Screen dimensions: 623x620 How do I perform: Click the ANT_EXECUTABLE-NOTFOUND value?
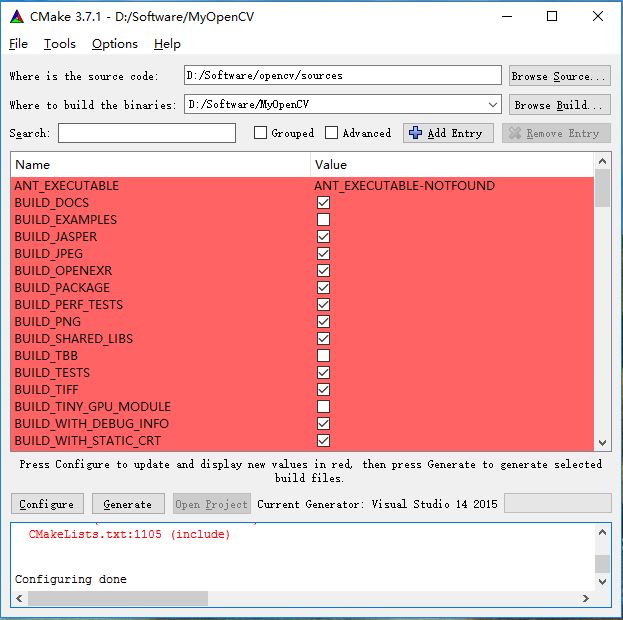click(404, 186)
